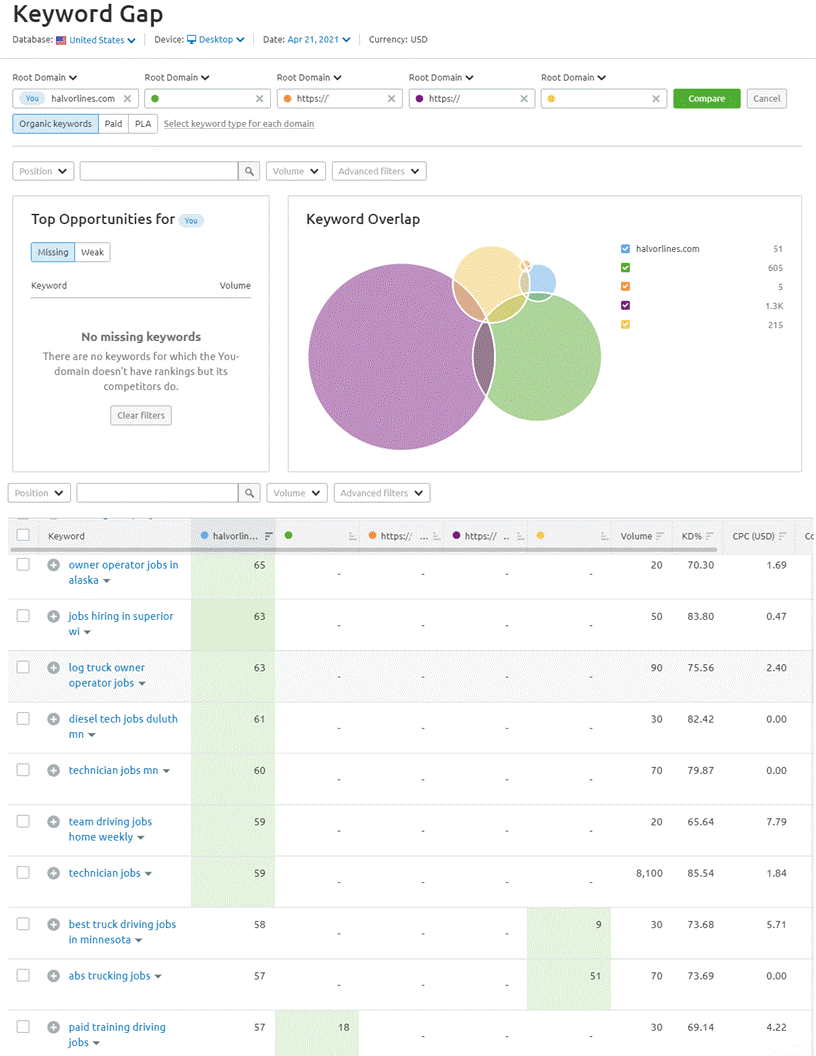Image resolution: width=816 pixels, height=1056 pixels.
Task: Check the box for 'jobs hiring in superior wi'
Action: click(x=23, y=616)
